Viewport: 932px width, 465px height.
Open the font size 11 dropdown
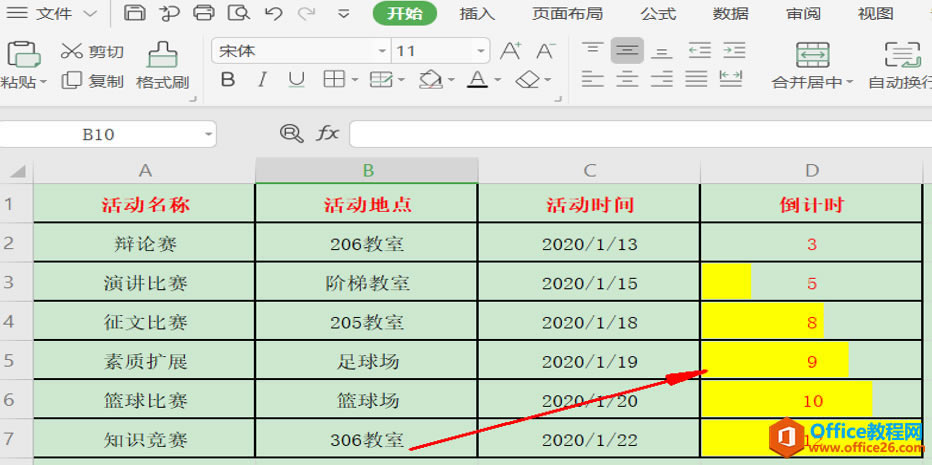click(x=480, y=52)
